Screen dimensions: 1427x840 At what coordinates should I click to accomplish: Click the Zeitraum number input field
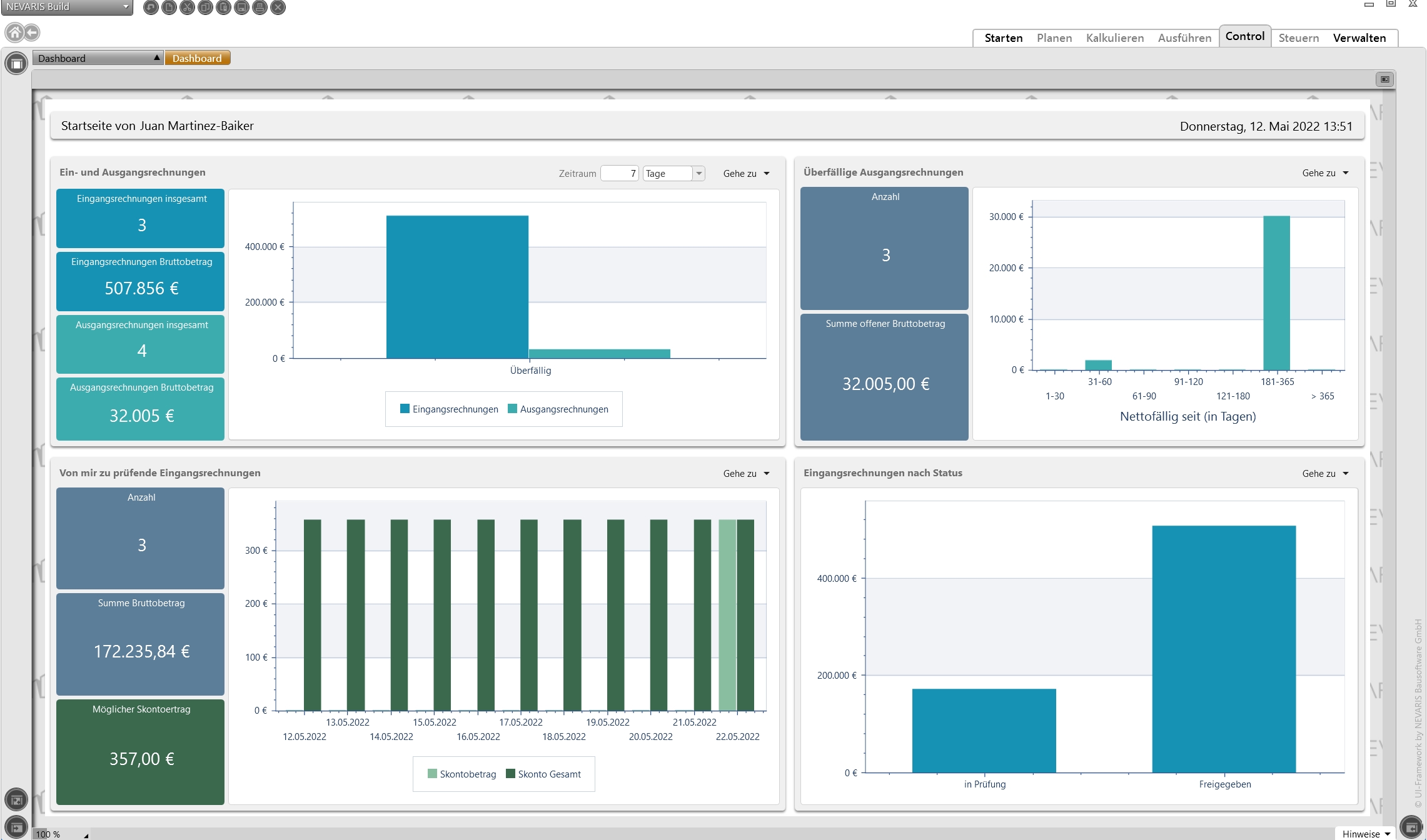(619, 174)
